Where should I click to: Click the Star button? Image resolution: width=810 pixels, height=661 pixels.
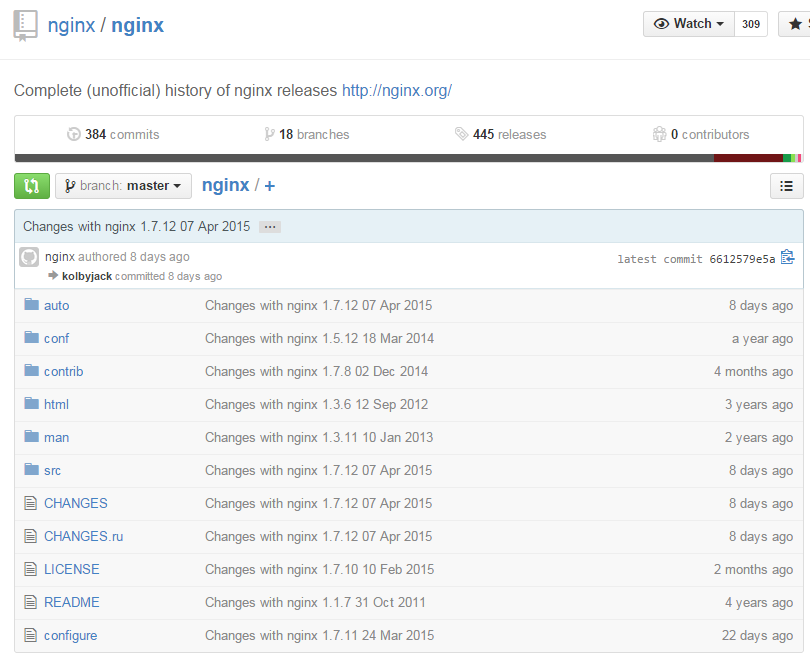click(795, 24)
